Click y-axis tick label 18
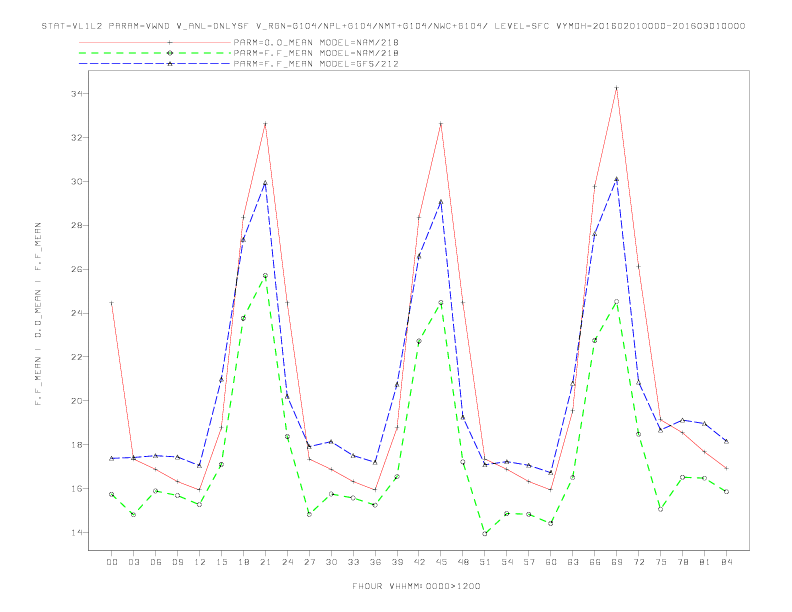Viewport: 792px width, 612px height. point(76,445)
